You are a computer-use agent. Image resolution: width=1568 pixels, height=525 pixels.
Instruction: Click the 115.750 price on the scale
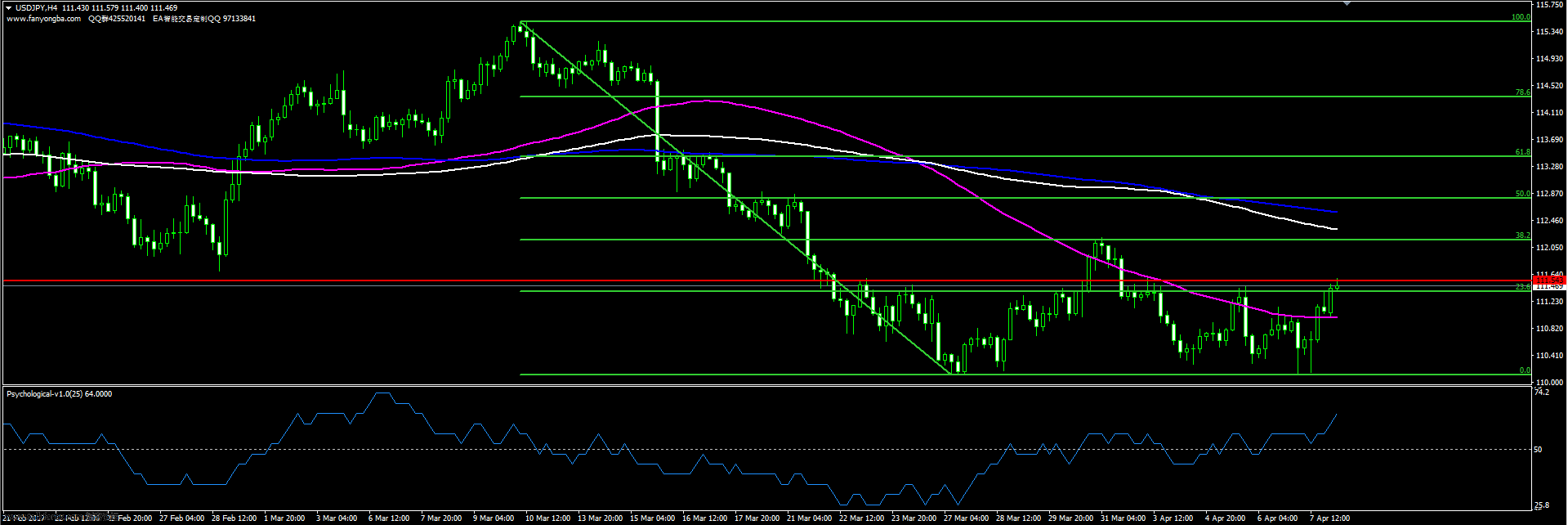[x=1549, y=5]
